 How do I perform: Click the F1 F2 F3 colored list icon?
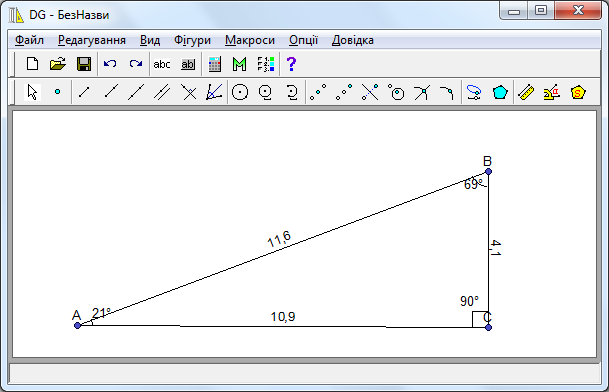pyautogui.click(x=266, y=64)
